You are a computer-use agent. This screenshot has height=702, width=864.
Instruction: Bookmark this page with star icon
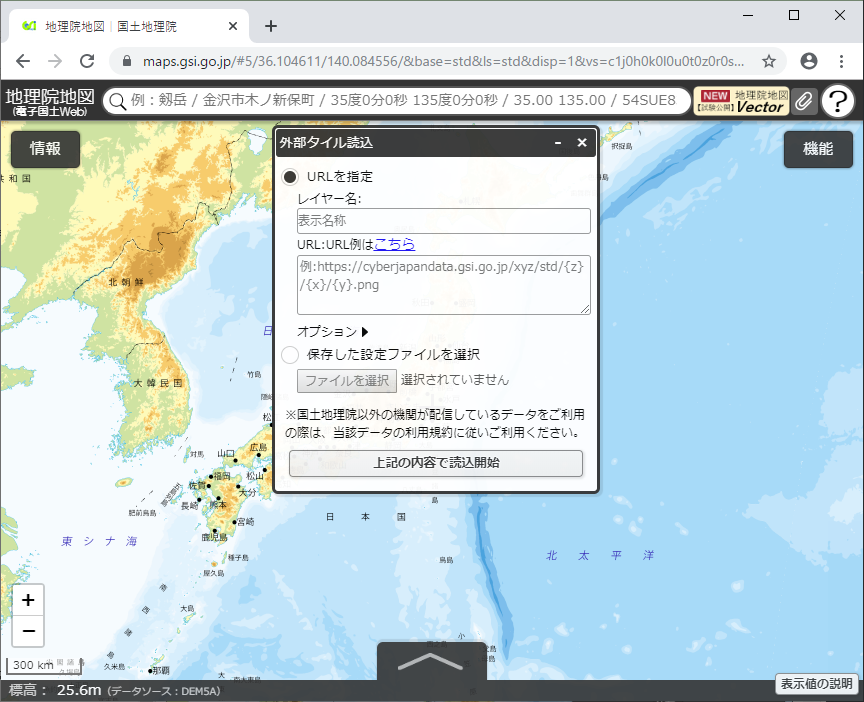769,61
